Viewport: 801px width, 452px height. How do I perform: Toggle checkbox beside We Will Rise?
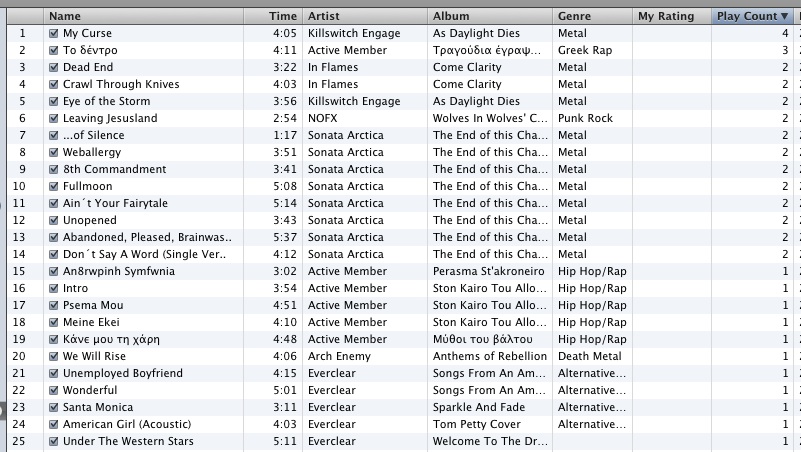click(54, 356)
